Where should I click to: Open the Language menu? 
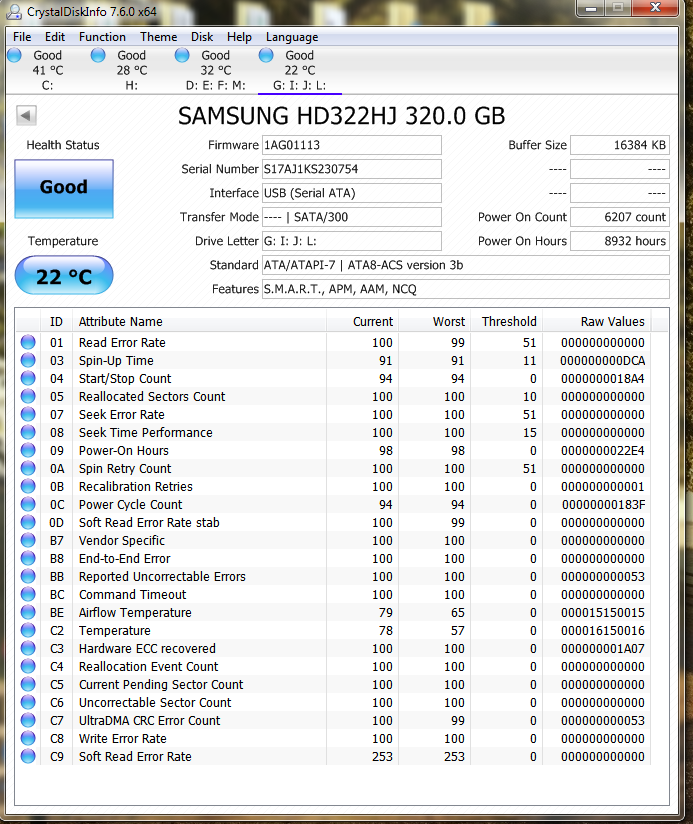coord(292,37)
